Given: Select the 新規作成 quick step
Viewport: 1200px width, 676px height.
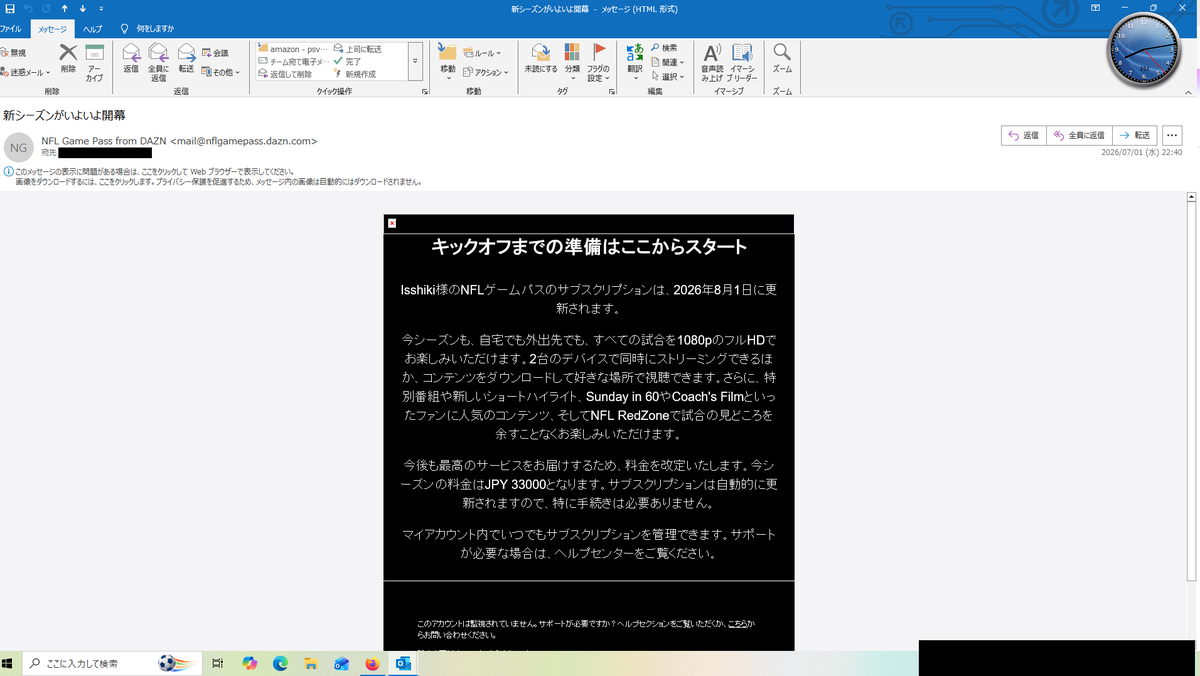Looking at the screenshot, I should 354,74.
